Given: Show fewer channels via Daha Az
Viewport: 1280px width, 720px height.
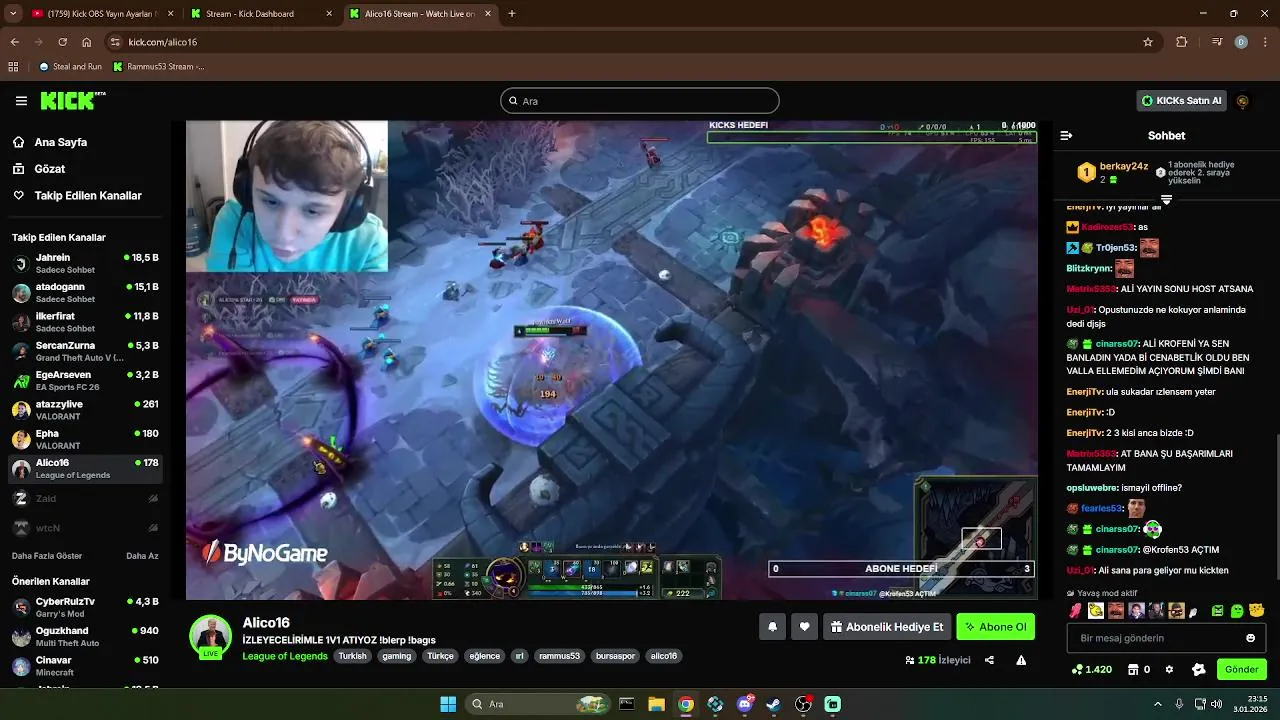Looking at the screenshot, I should tap(142, 556).
